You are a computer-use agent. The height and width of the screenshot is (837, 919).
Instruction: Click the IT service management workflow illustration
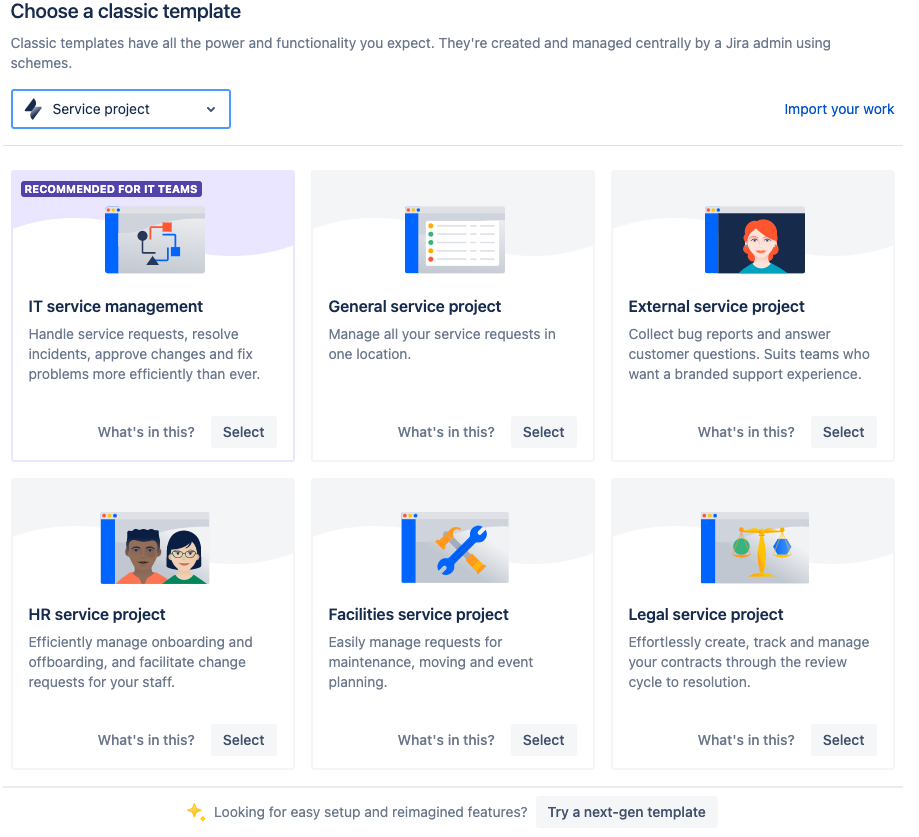pos(155,240)
